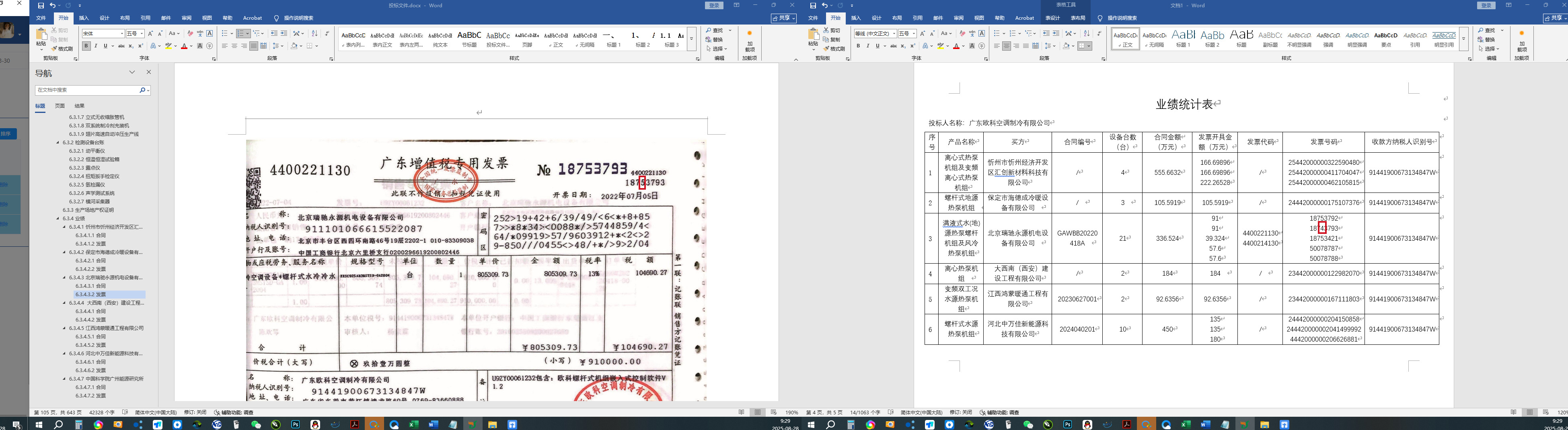Toggle character shading in 投标文件 window
The image size is (1568, 430).
(x=199, y=46)
